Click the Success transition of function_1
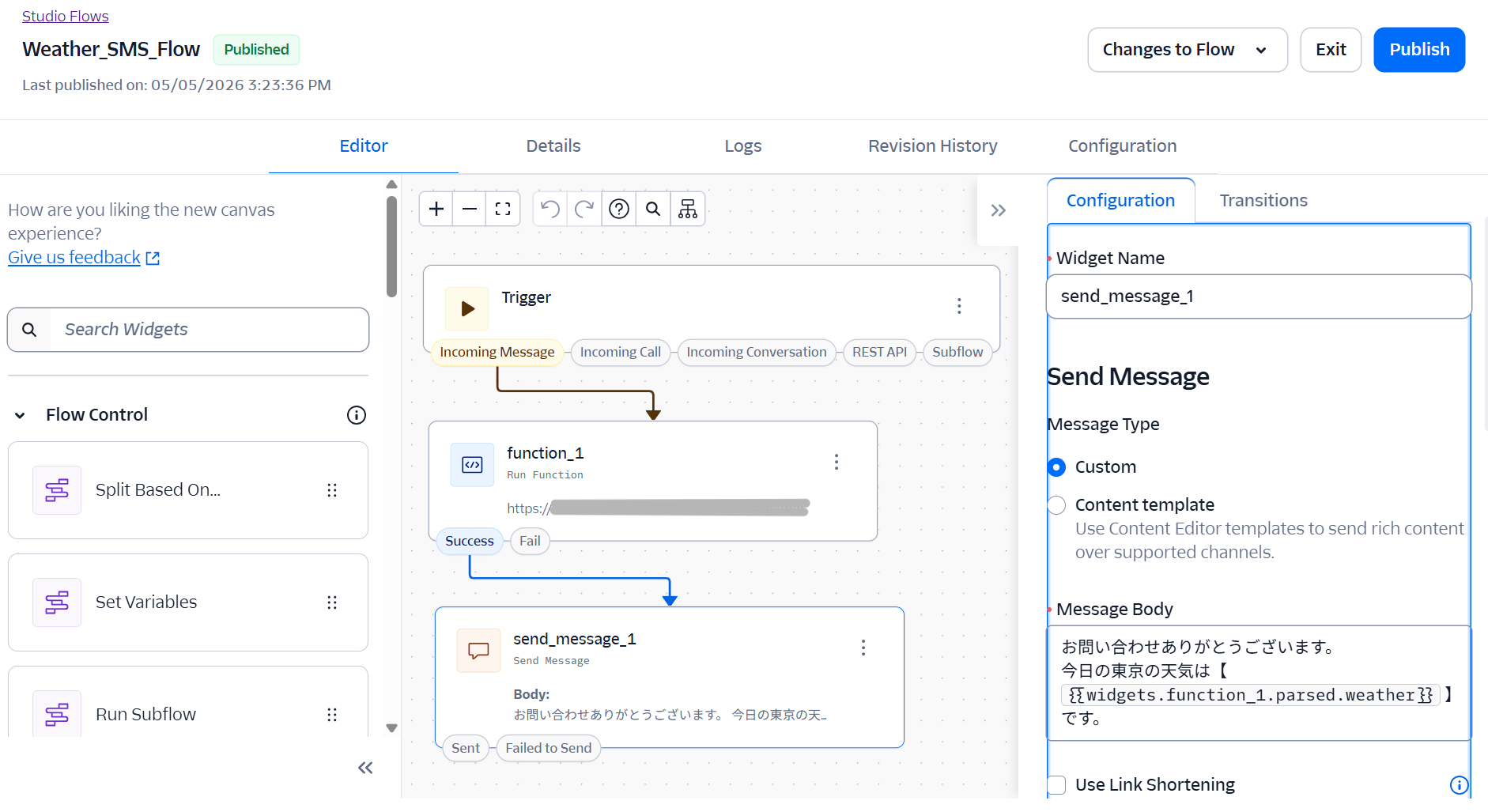1488x812 pixels. [470, 541]
